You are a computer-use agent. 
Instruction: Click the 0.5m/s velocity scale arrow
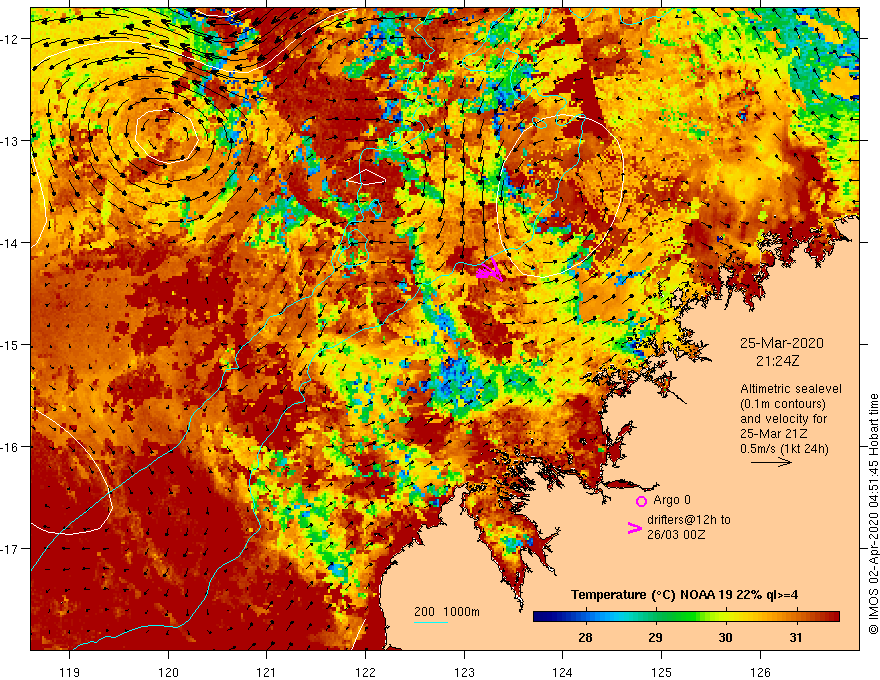(x=771, y=462)
